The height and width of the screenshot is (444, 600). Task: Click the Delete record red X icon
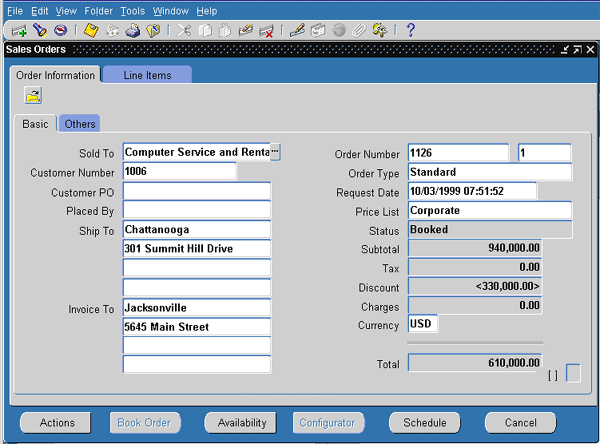267,30
